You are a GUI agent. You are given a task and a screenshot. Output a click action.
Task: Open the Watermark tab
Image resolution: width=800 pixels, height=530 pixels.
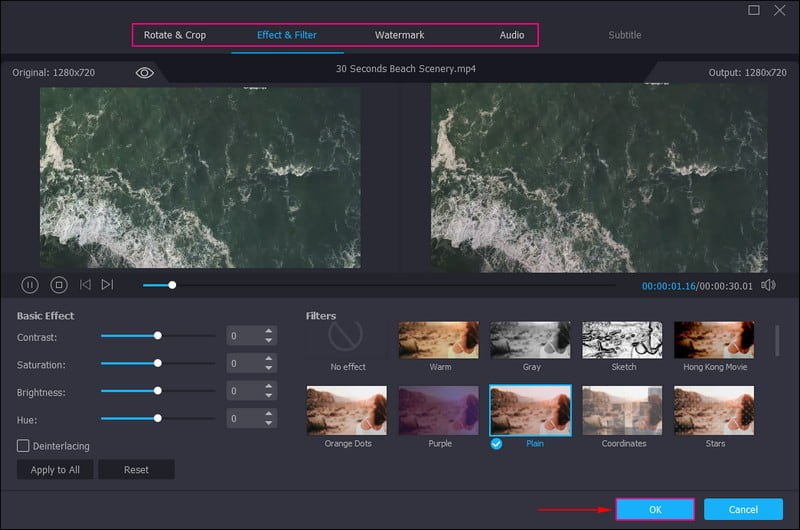point(400,35)
